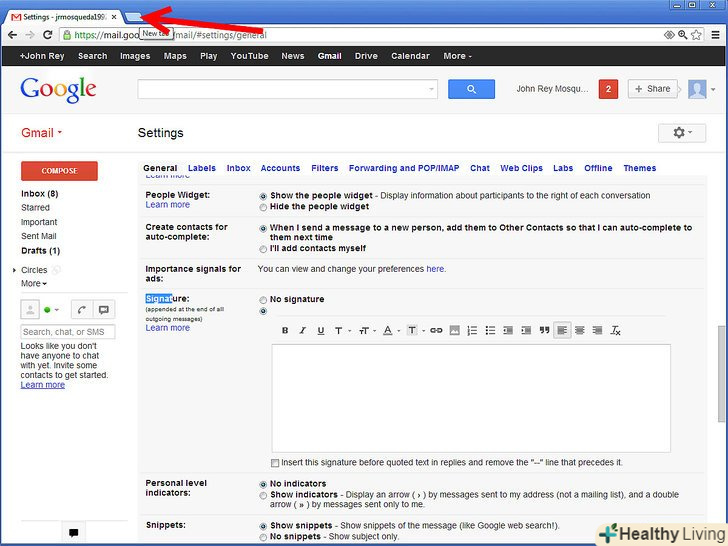Bookmark page with star icon
The height and width of the screenshot is (546, 728).
coord(696,35)
